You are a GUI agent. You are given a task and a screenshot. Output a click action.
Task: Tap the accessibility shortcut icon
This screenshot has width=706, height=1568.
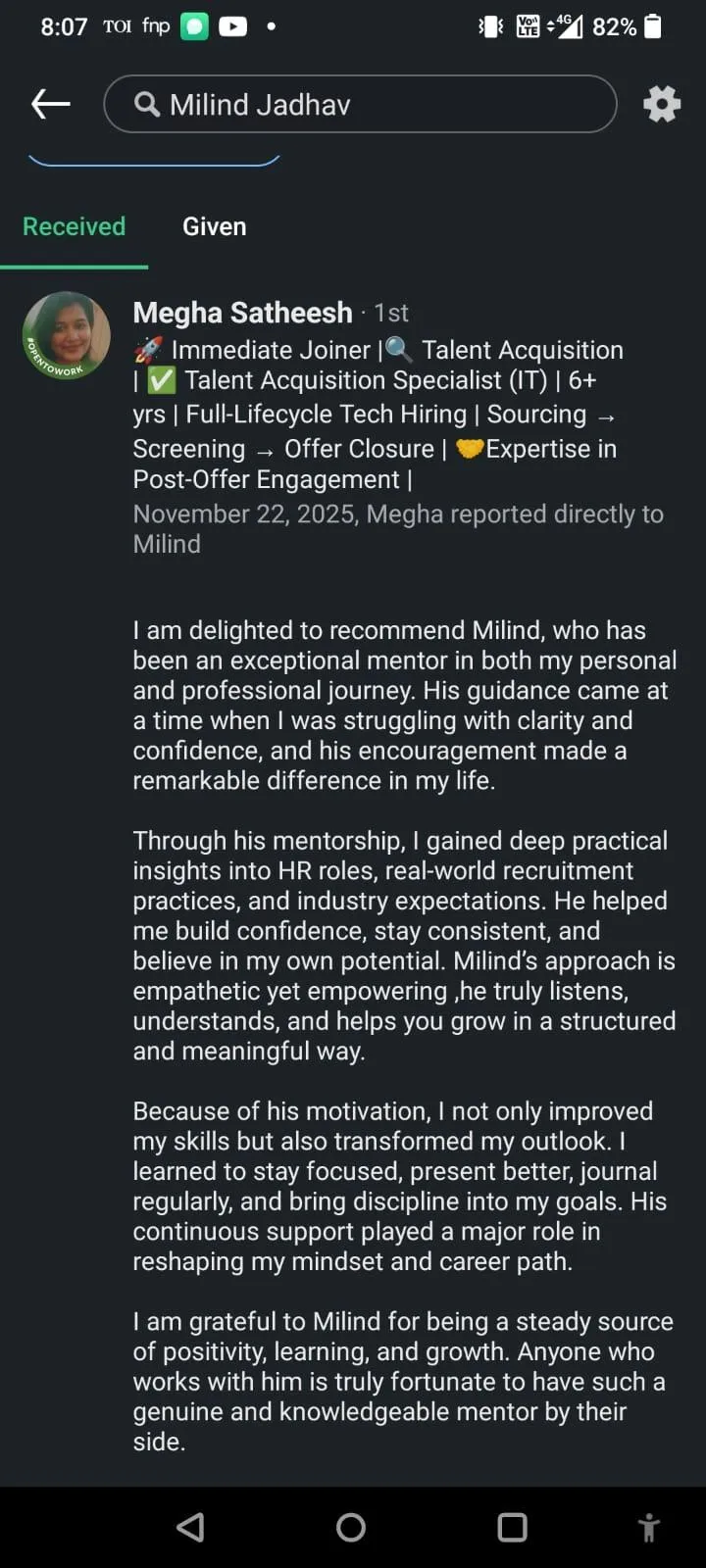648,1528
